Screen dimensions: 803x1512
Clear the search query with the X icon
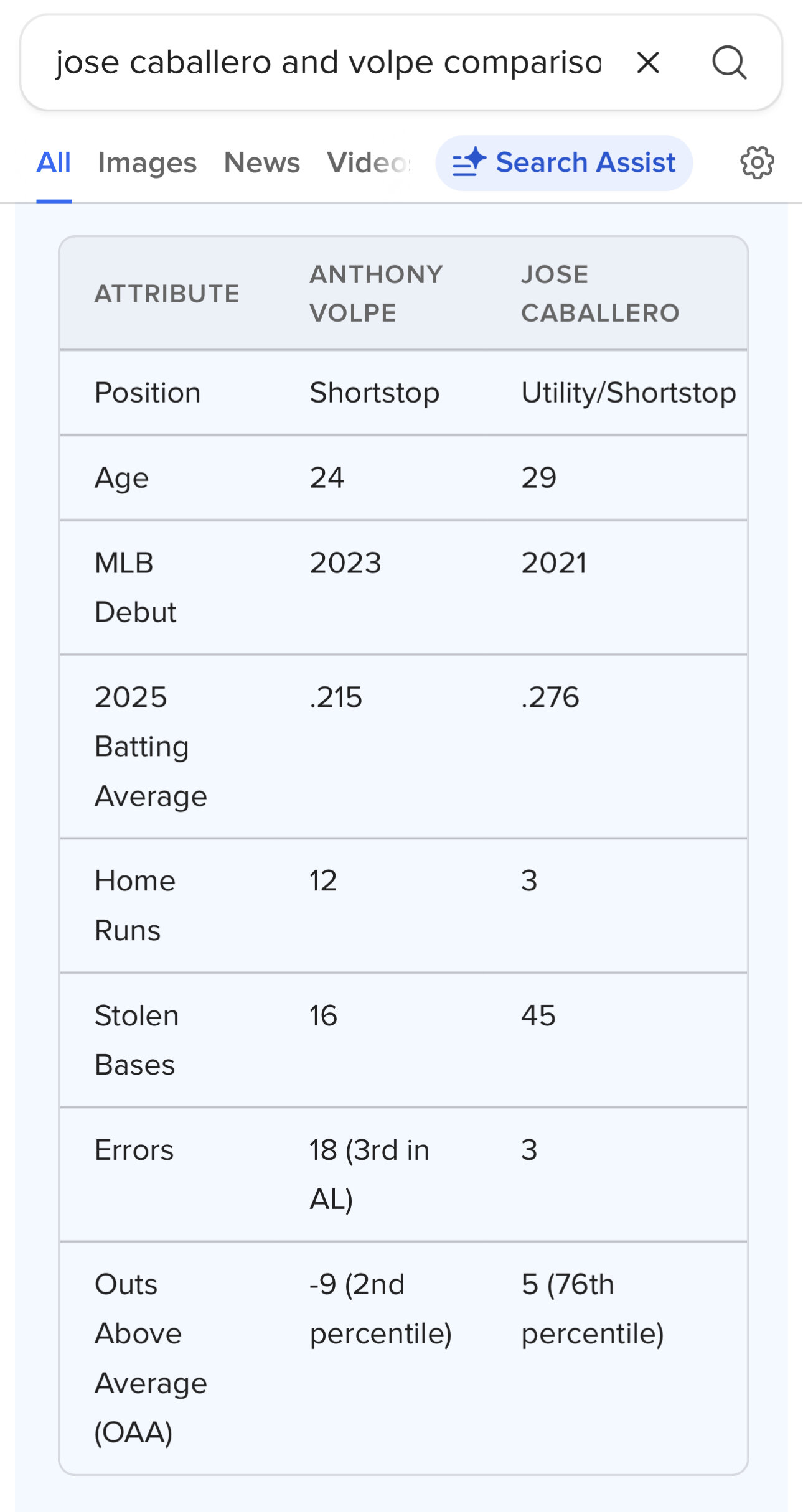click(648, 63)
